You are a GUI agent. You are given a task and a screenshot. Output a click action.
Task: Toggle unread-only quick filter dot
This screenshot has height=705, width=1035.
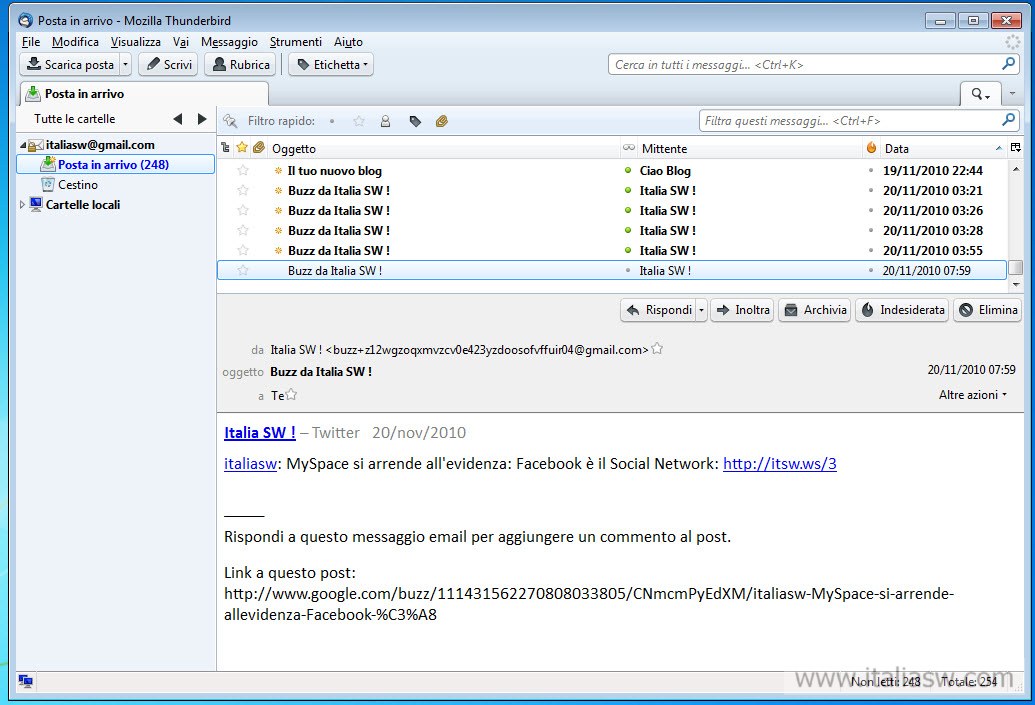332,121
